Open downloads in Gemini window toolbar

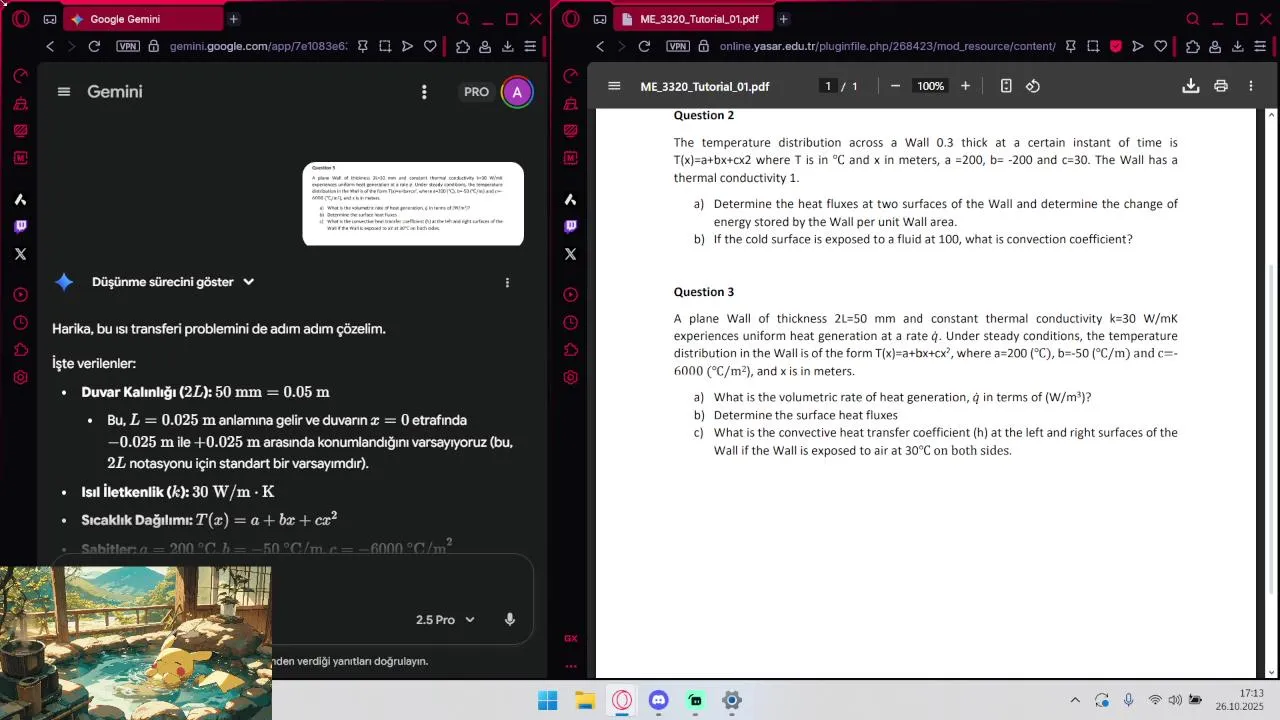pyautogui.click(x=508, y=46)
